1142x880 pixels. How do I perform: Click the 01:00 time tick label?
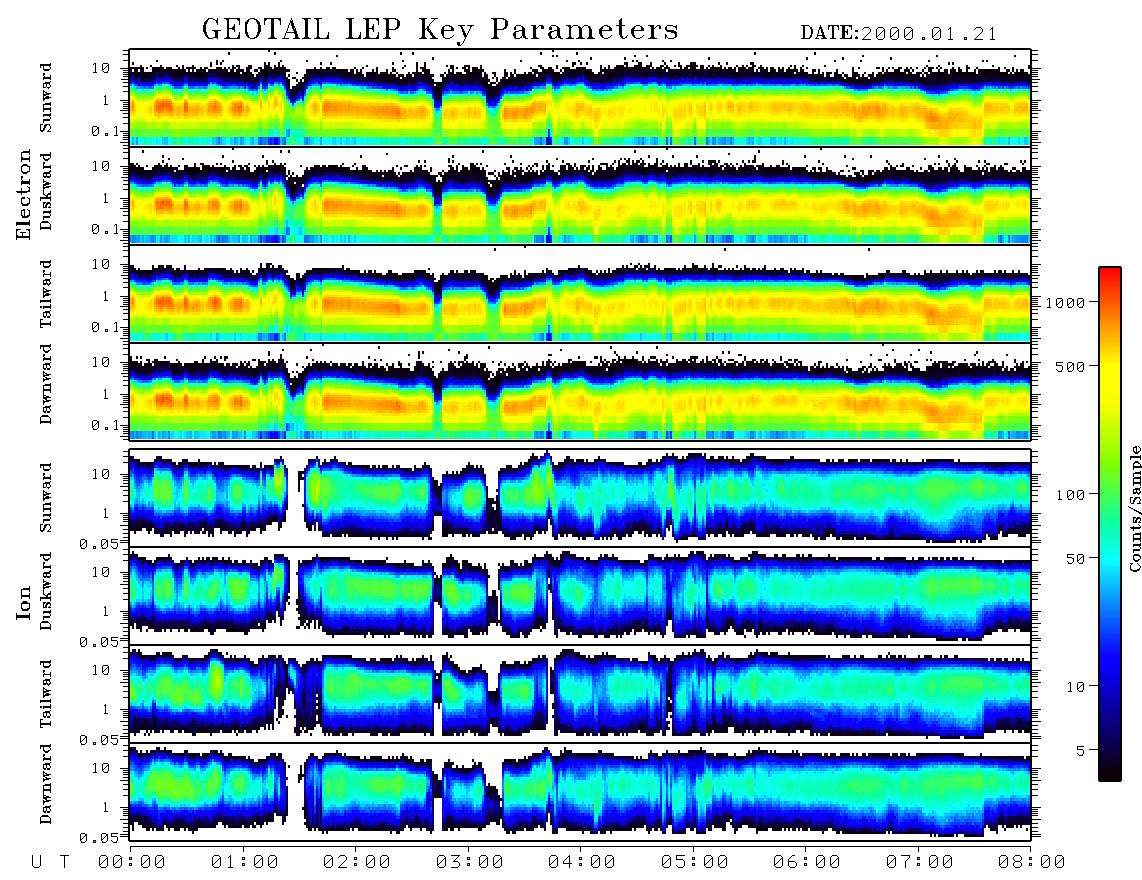point(245,863)
